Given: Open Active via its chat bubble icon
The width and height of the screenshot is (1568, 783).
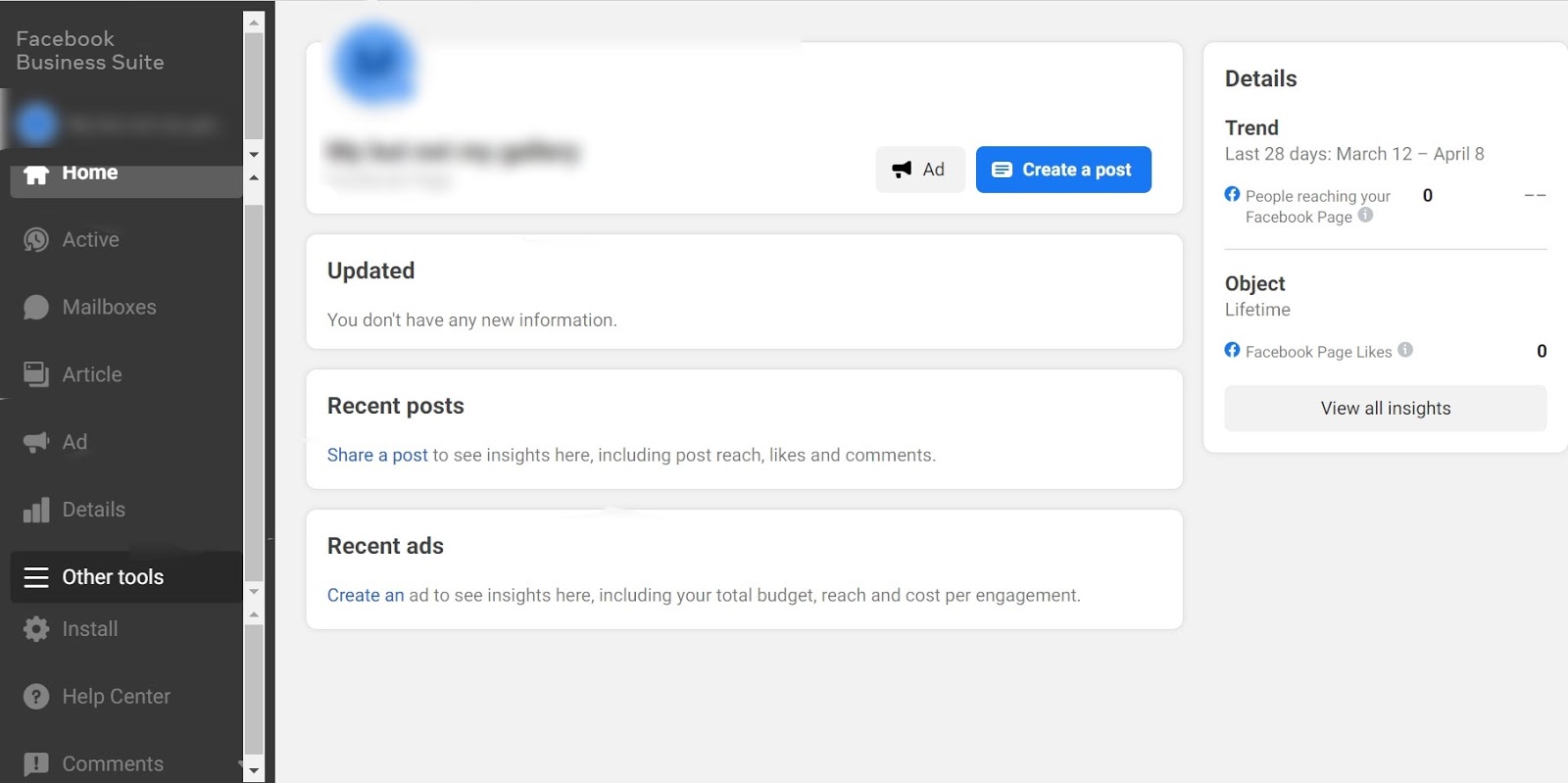Looking at the screenshot, I should coord(36,240).
